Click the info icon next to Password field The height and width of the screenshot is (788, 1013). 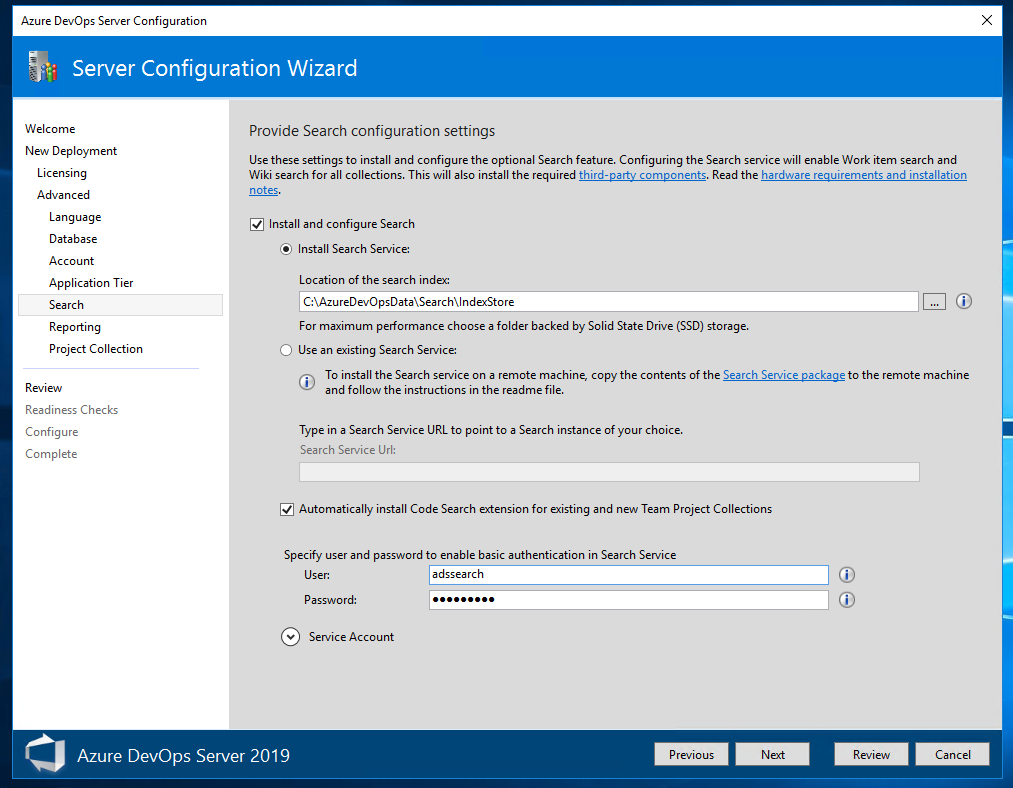pyautogui.click(x=846, y=600)
